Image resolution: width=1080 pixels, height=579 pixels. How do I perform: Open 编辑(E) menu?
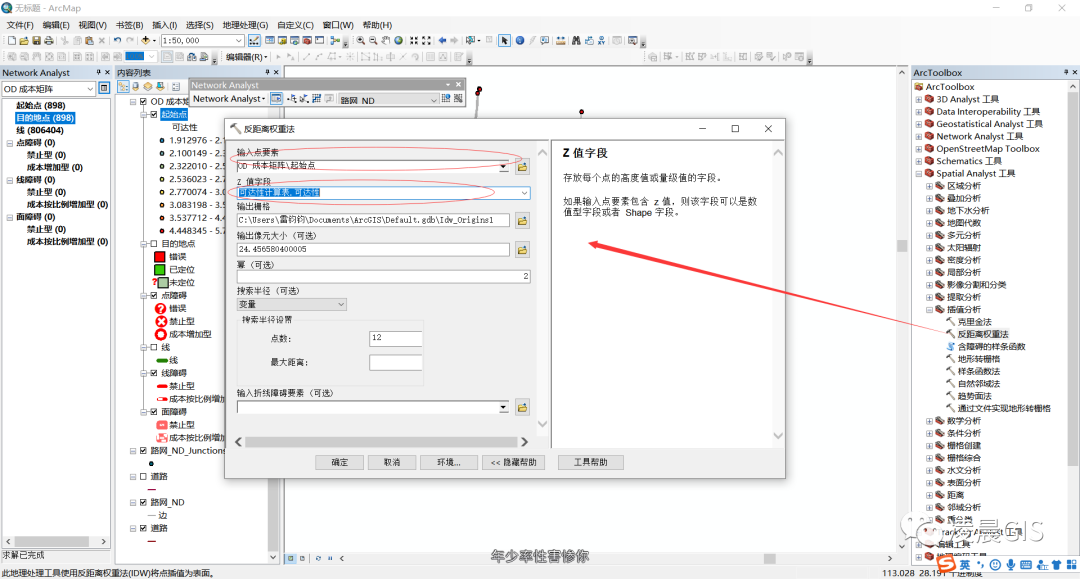point(56,25)
